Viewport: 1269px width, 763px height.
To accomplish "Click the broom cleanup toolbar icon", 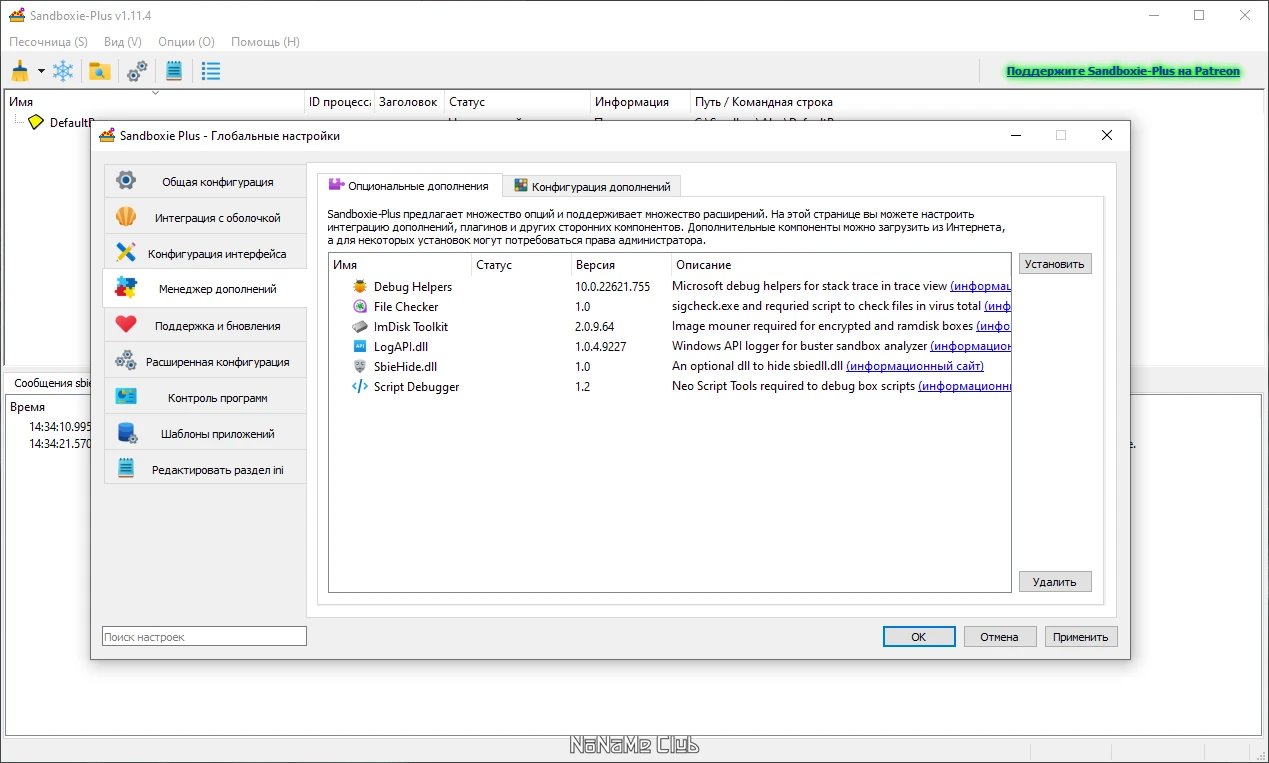I will (20, 71).
